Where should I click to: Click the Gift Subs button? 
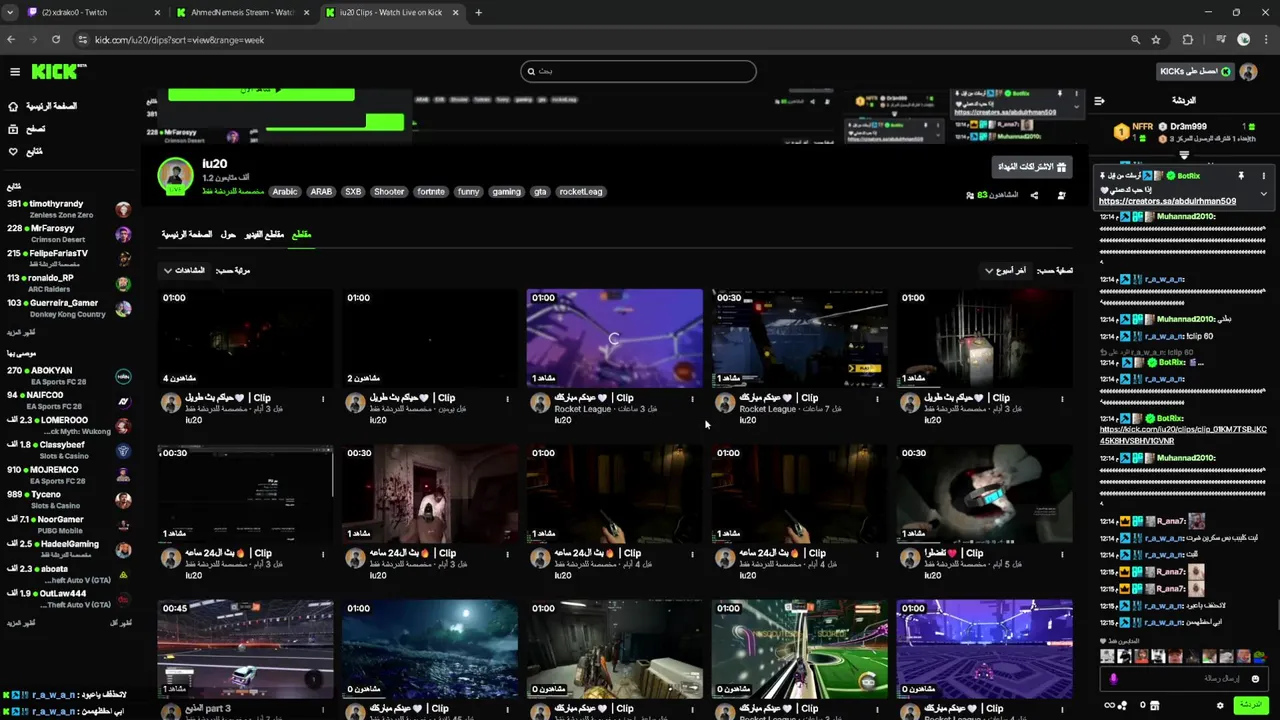[x=1031, y=167]
